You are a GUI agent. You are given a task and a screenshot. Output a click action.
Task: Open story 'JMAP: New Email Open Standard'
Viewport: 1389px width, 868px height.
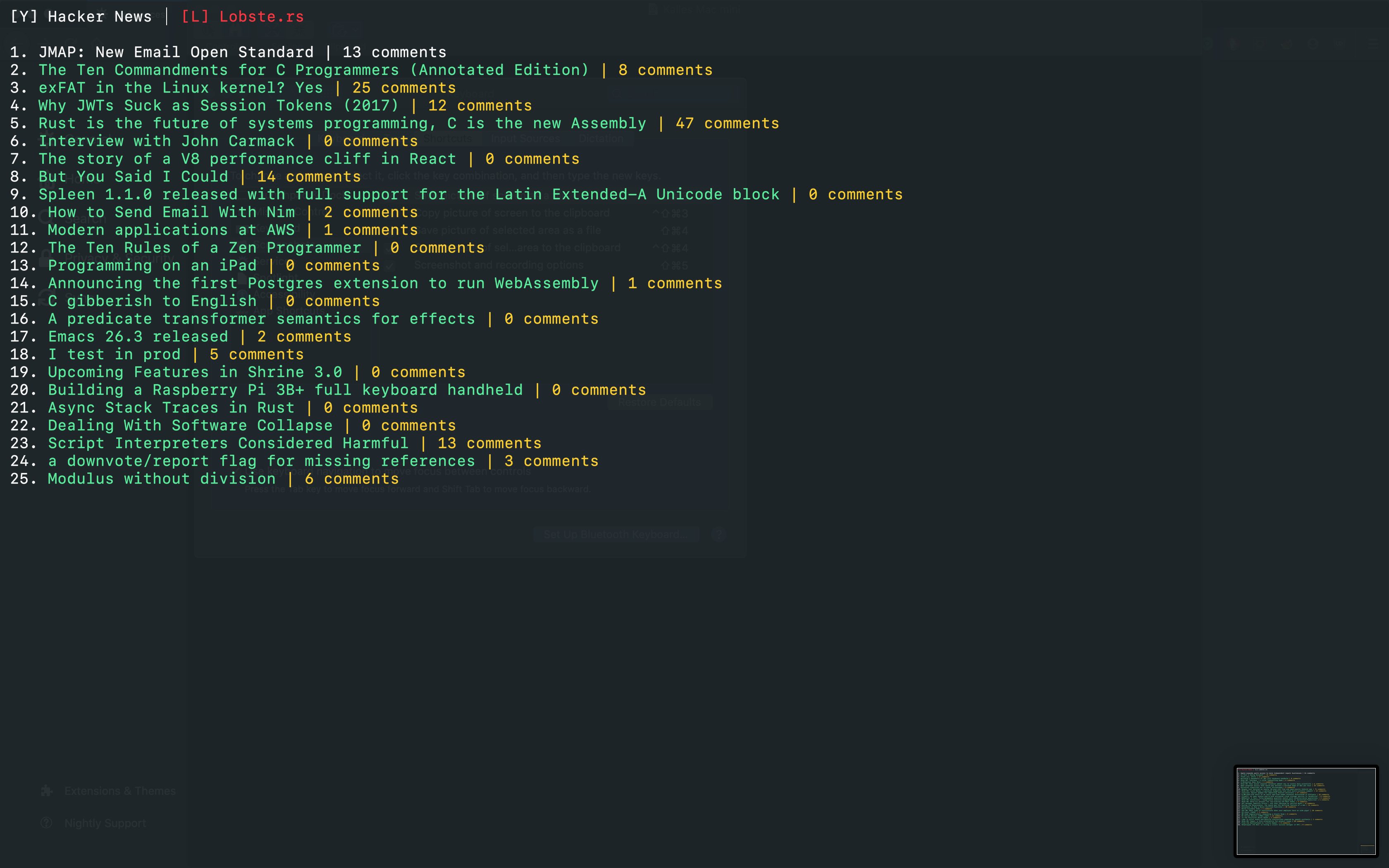coord(176,52)
